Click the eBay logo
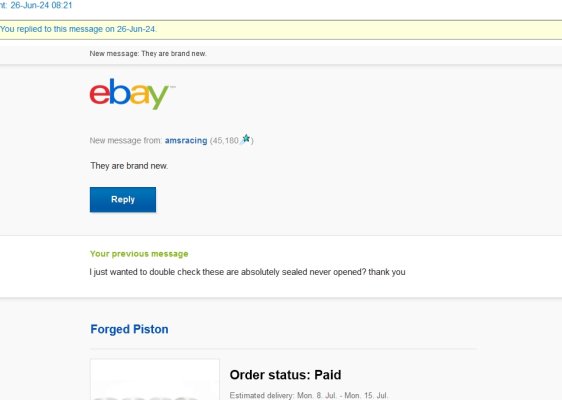The image size is (562, 400). pos(132,94)
